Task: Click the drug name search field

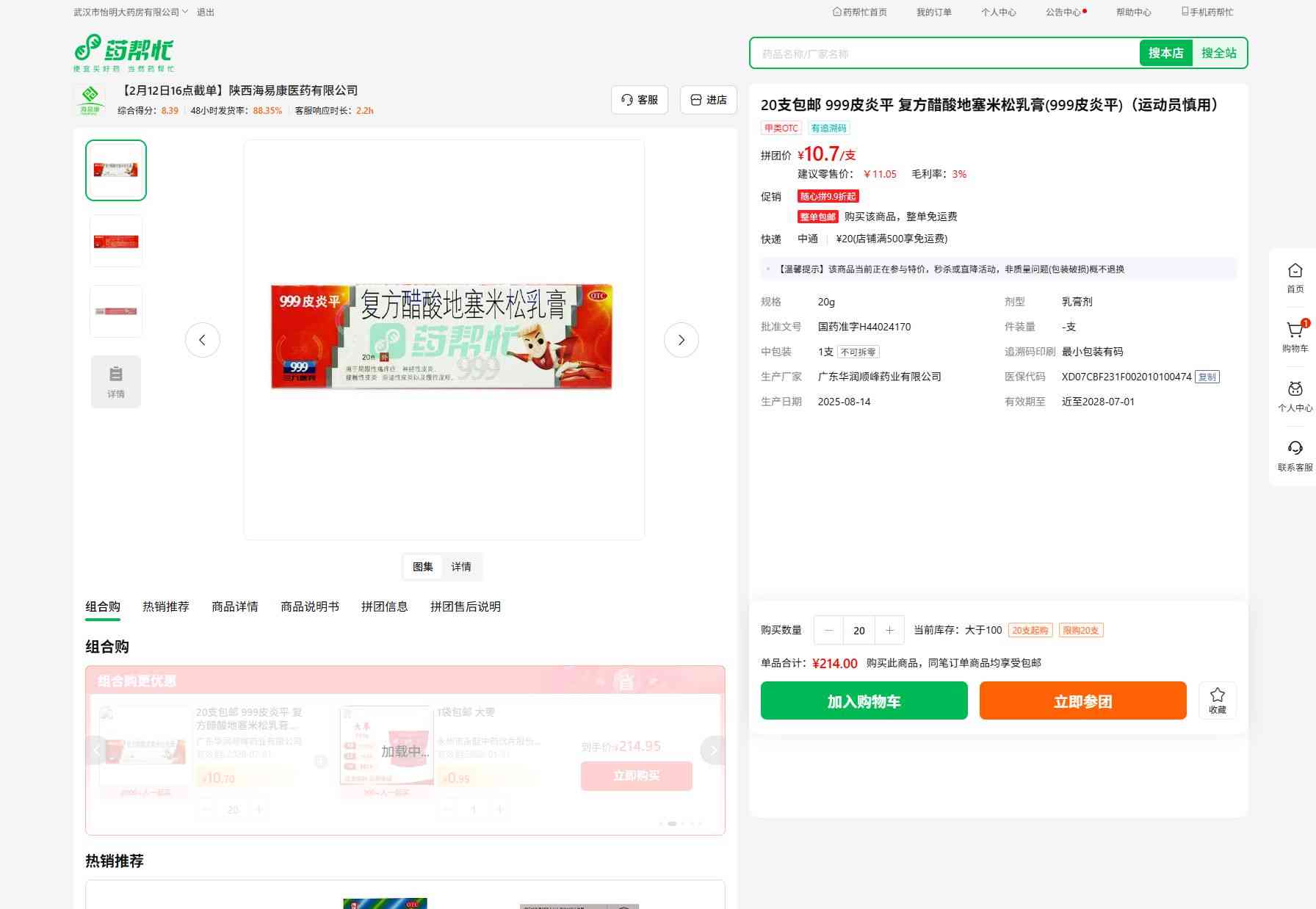Action: [944, 54]
